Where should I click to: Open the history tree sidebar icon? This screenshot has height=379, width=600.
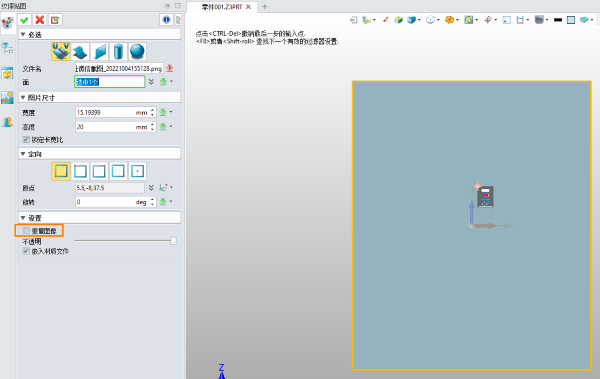pos(7,48)
